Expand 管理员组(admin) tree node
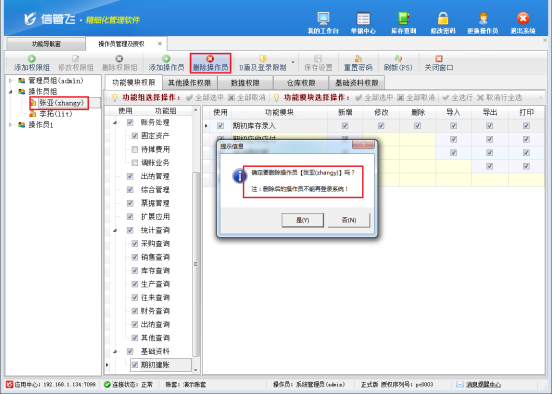The width and height of the screenshot is (553, 394). [11, 81]
